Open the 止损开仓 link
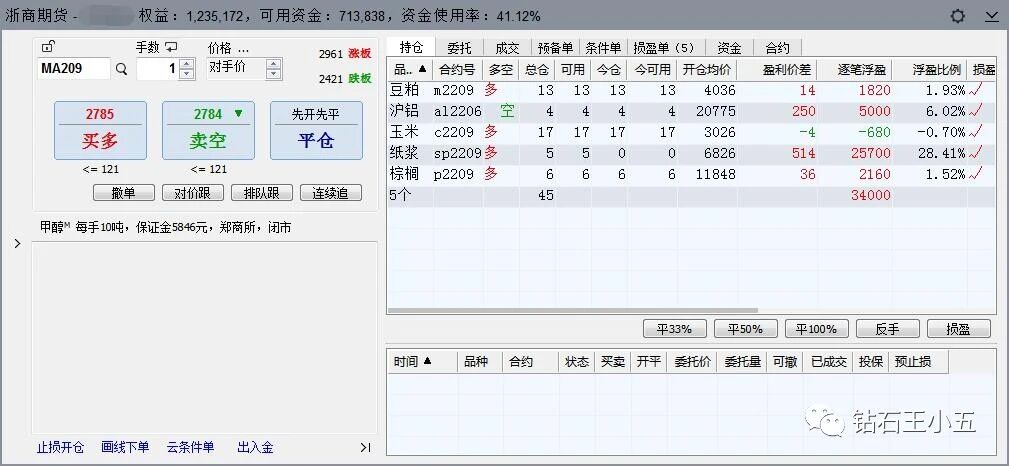The height and width of the screenshot is (466, 1009). coord(60,447)
